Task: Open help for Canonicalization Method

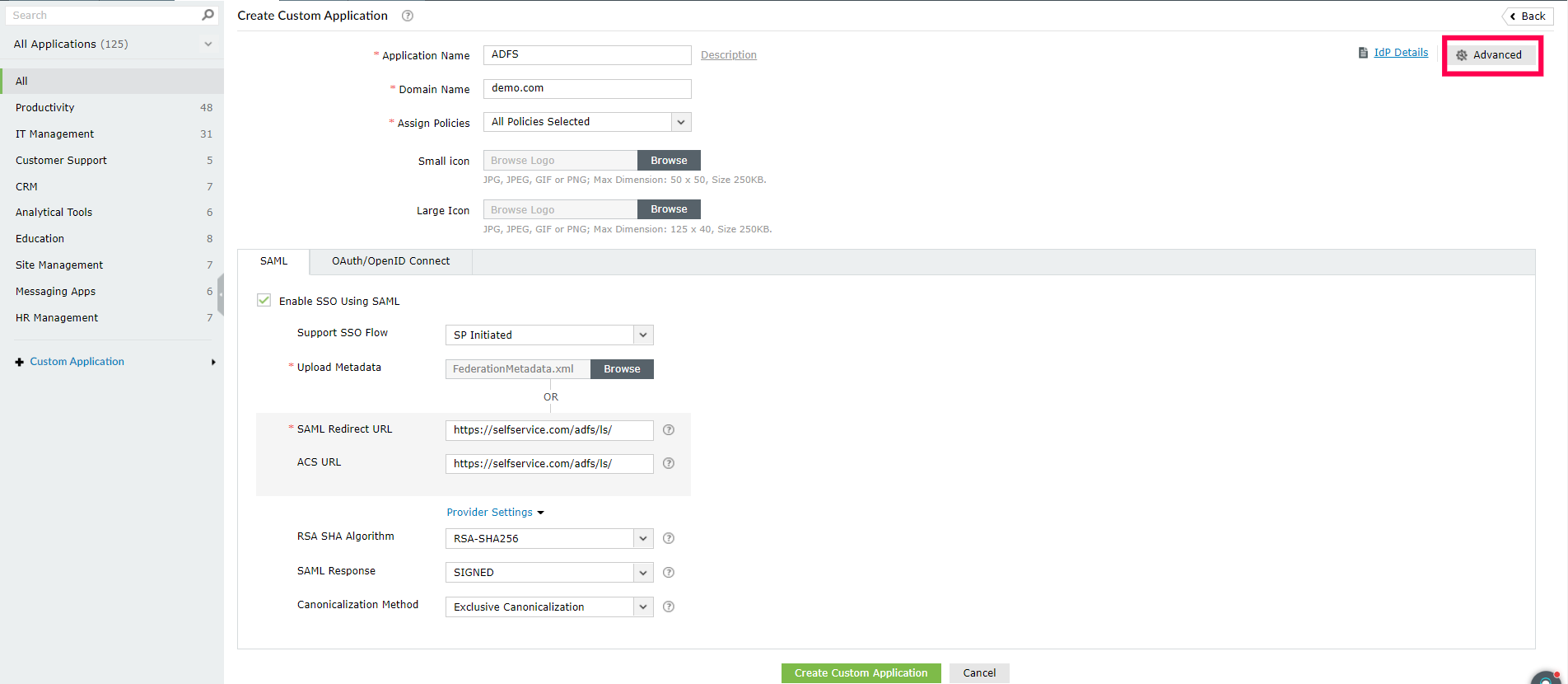Action: (x=669, y=607)
